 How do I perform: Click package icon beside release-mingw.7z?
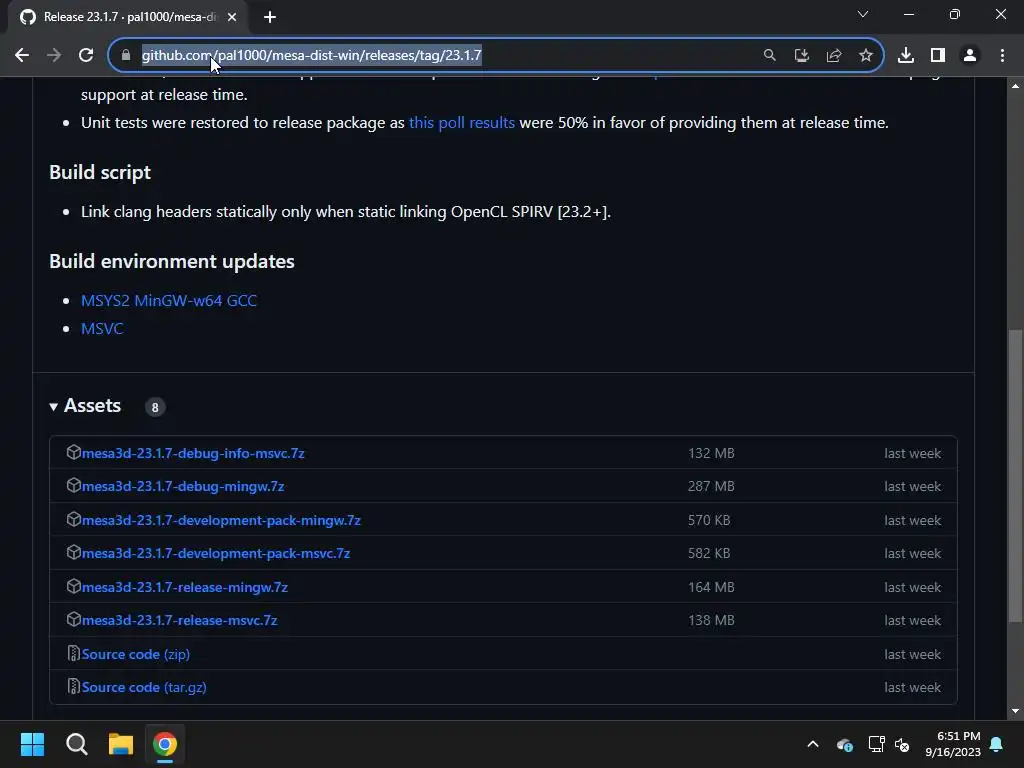pyautogui.click(x=73, y=586)
